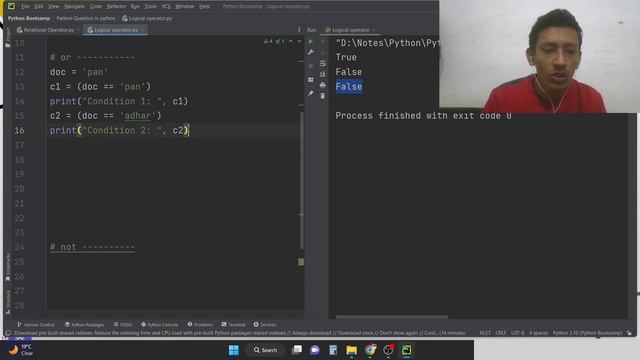Open the Project tool window sidebar button
The height and width of the screenshot is (360, 640).
pos(8,37)
